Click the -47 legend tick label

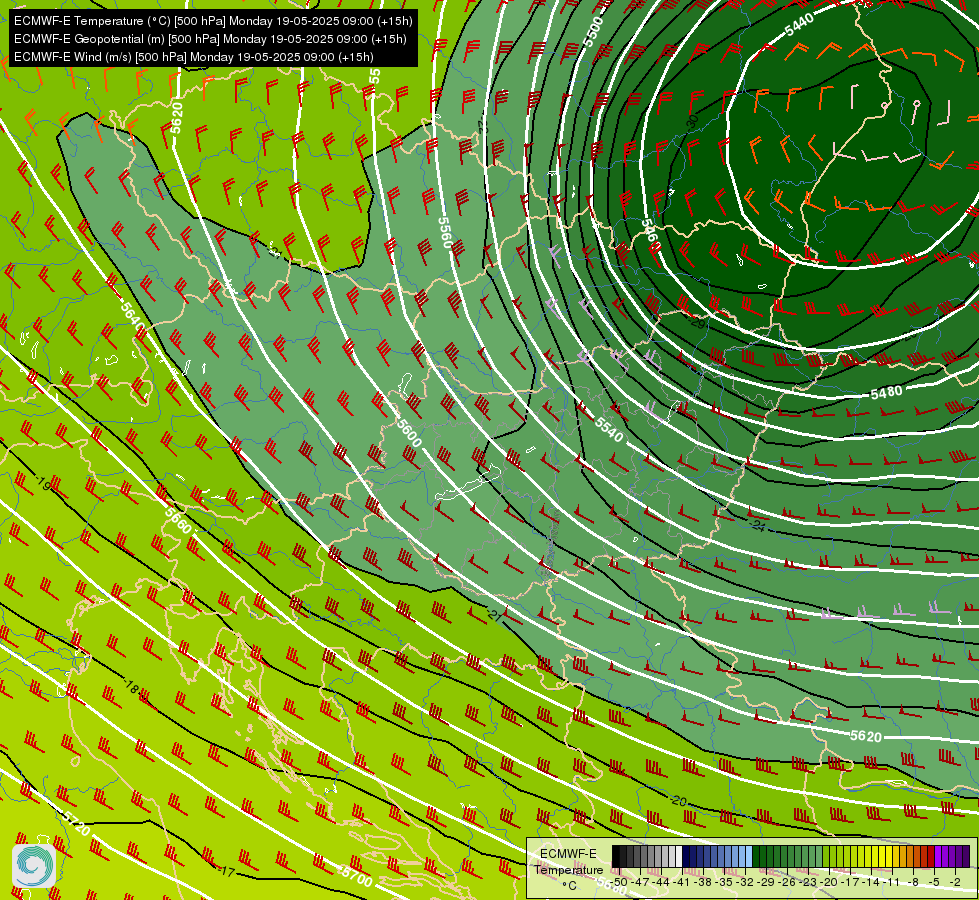641,882
